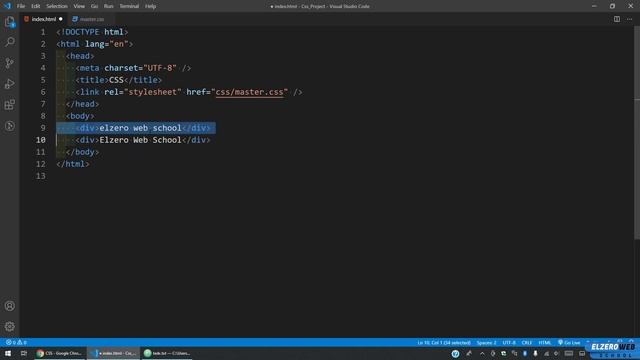Open the Extensions view
Image resolution: width=640 pixels, height=360 pixels.
point(10,104)
